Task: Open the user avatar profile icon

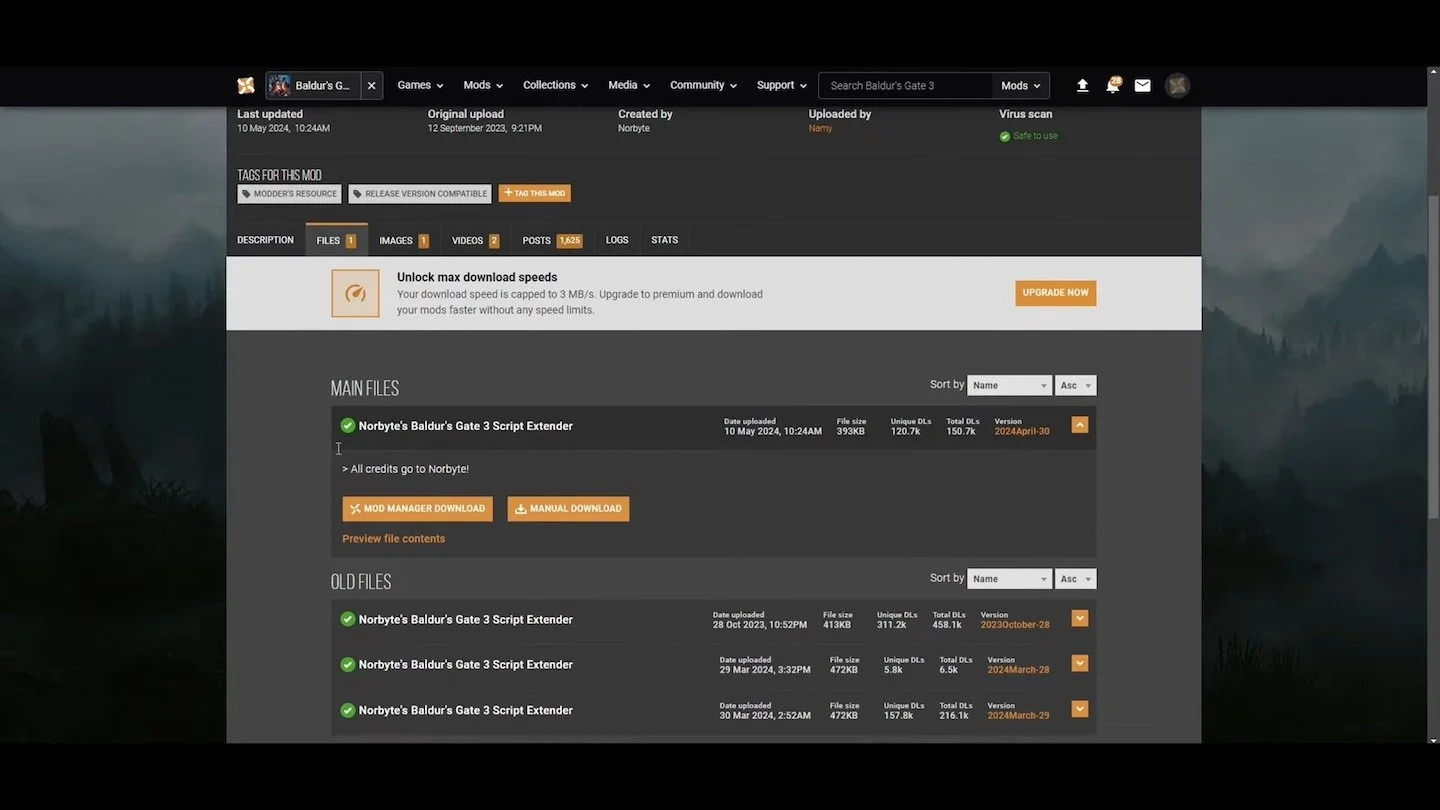Action: 1178,86
